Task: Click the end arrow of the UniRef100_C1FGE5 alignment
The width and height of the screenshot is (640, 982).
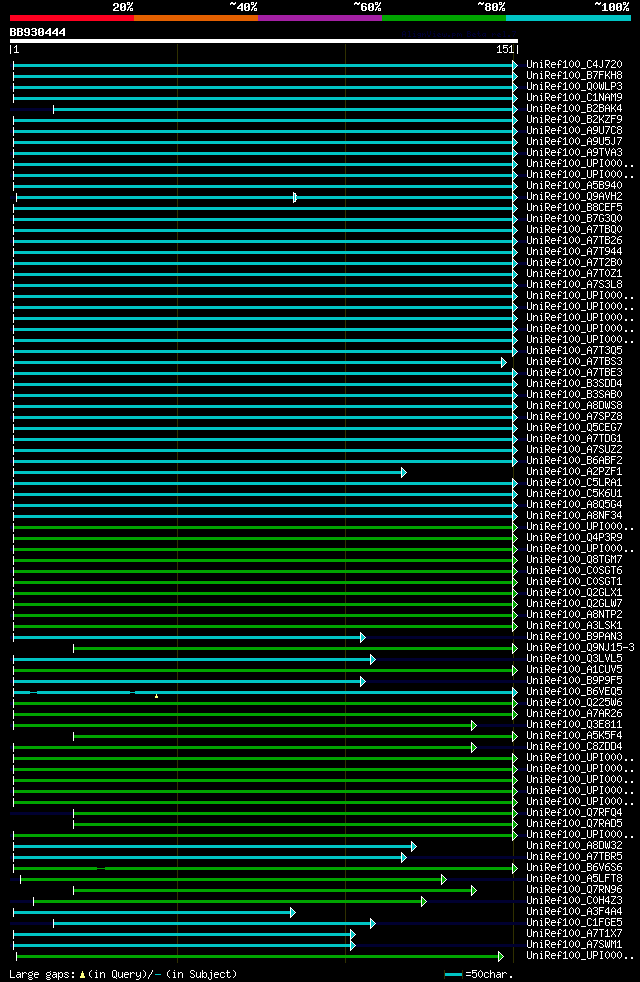Action: point(372,923)
